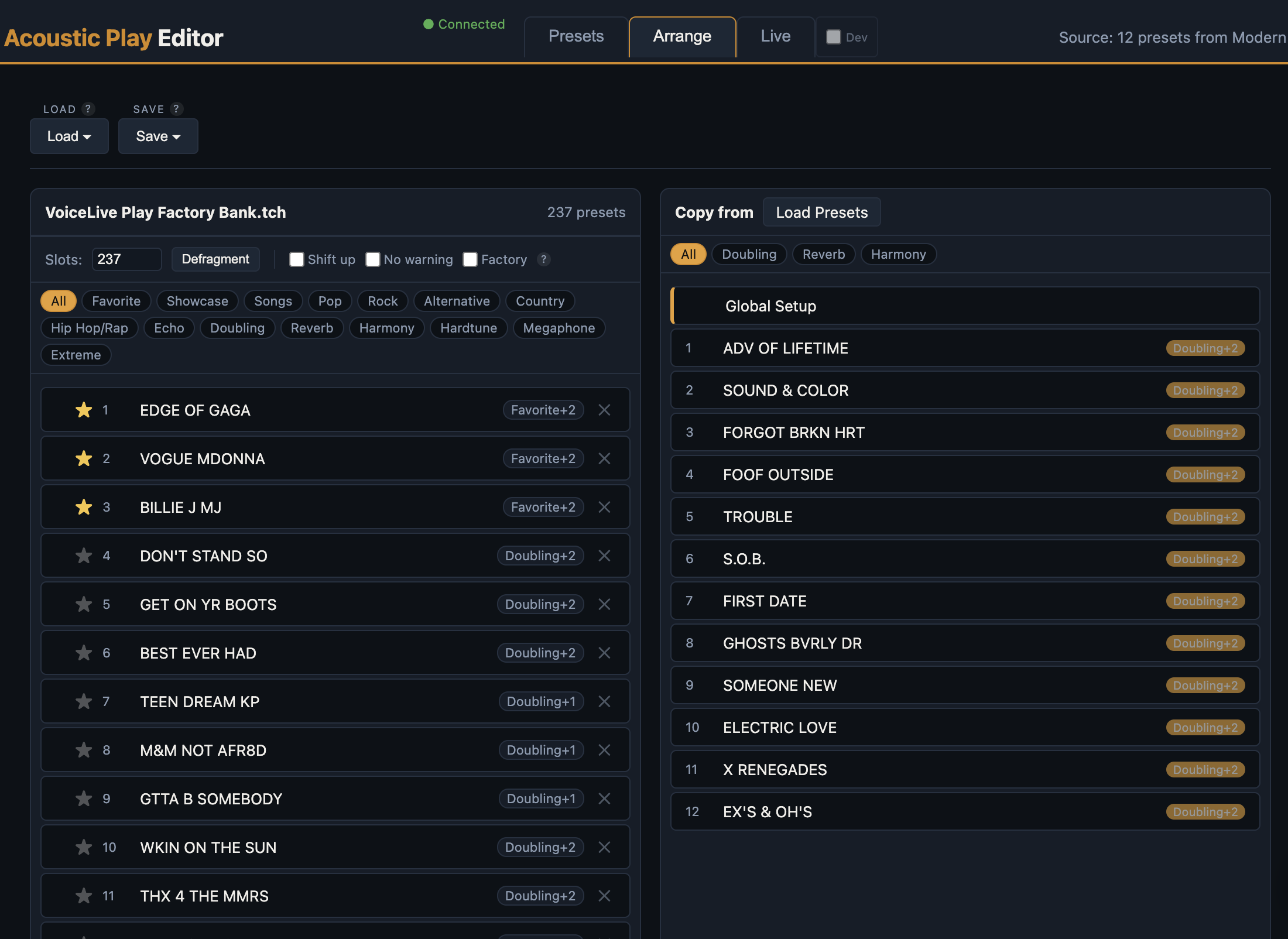
Task: Open Favorite+2 tag on VOGUE MDONNA
Action: click(543, 458)
